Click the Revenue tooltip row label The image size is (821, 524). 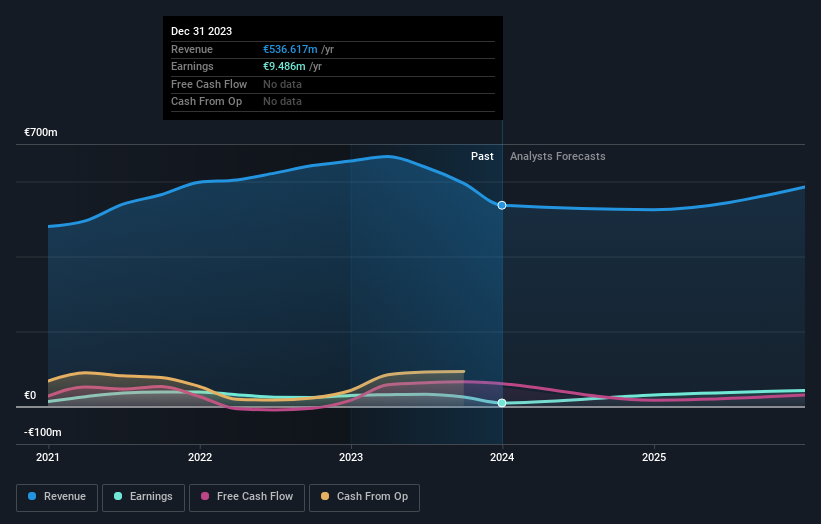[x=192, y=49]
